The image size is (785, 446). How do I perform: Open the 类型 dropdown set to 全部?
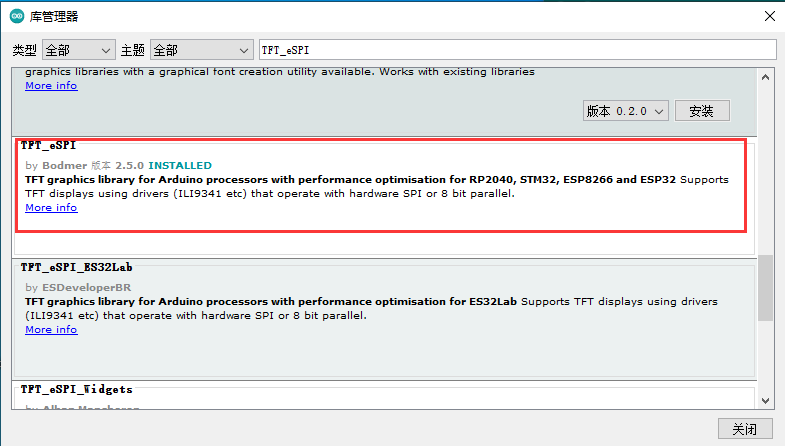[x=79, y=50]
